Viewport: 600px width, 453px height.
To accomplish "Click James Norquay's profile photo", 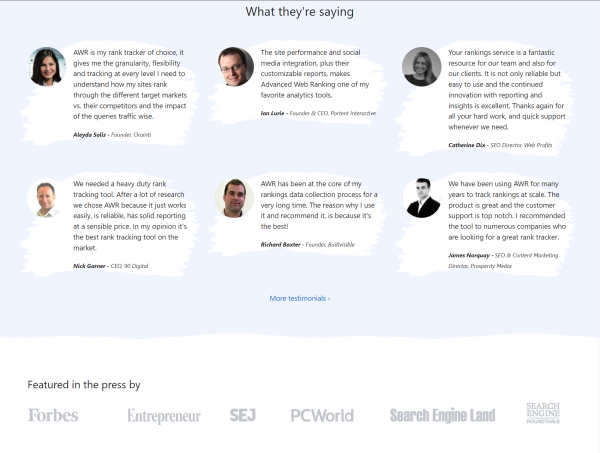I will pyautogui.click(x=422, y=198).
